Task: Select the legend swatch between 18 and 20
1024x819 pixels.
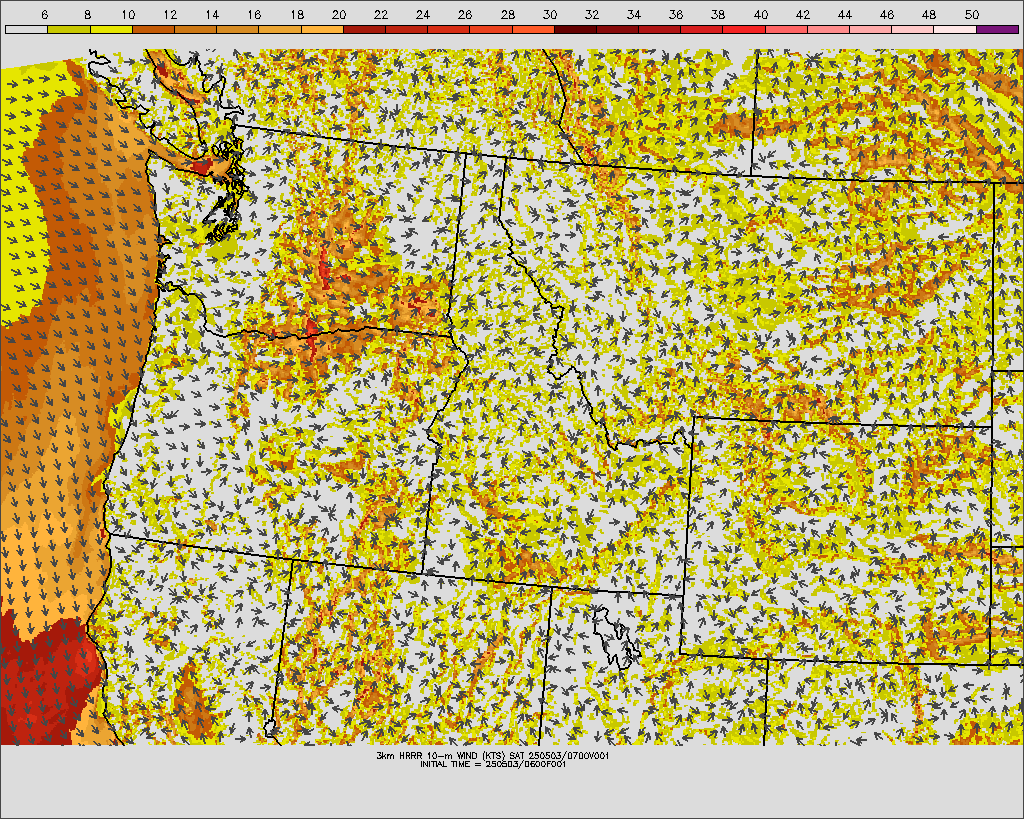Action: coord(322,29)
